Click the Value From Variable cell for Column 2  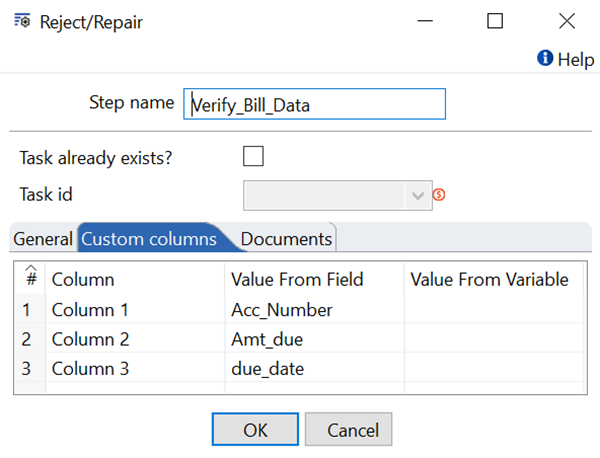click(494, 339)
